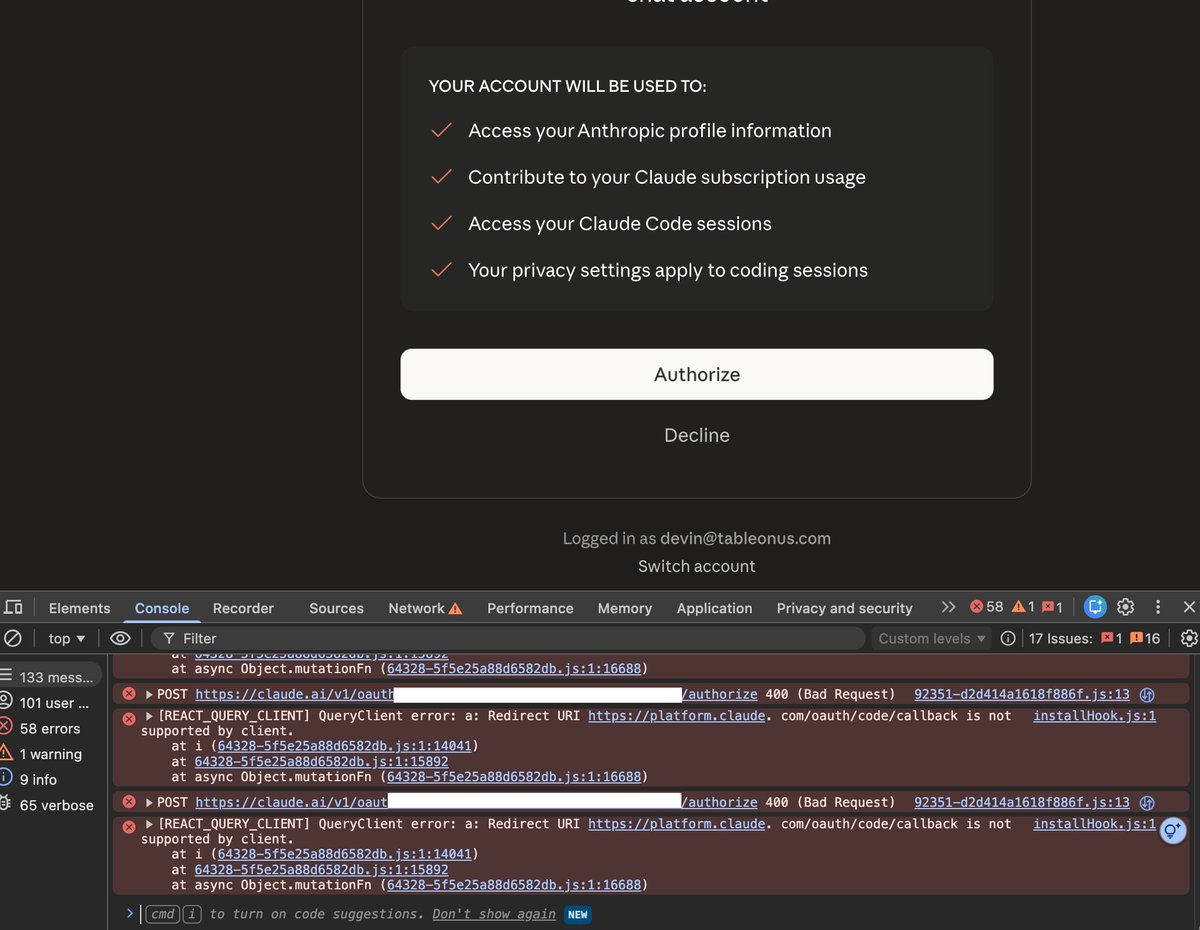Select the 133 messages sidebar filter
Viewport: 1200px width, 930px height.
tap(51, 677)
